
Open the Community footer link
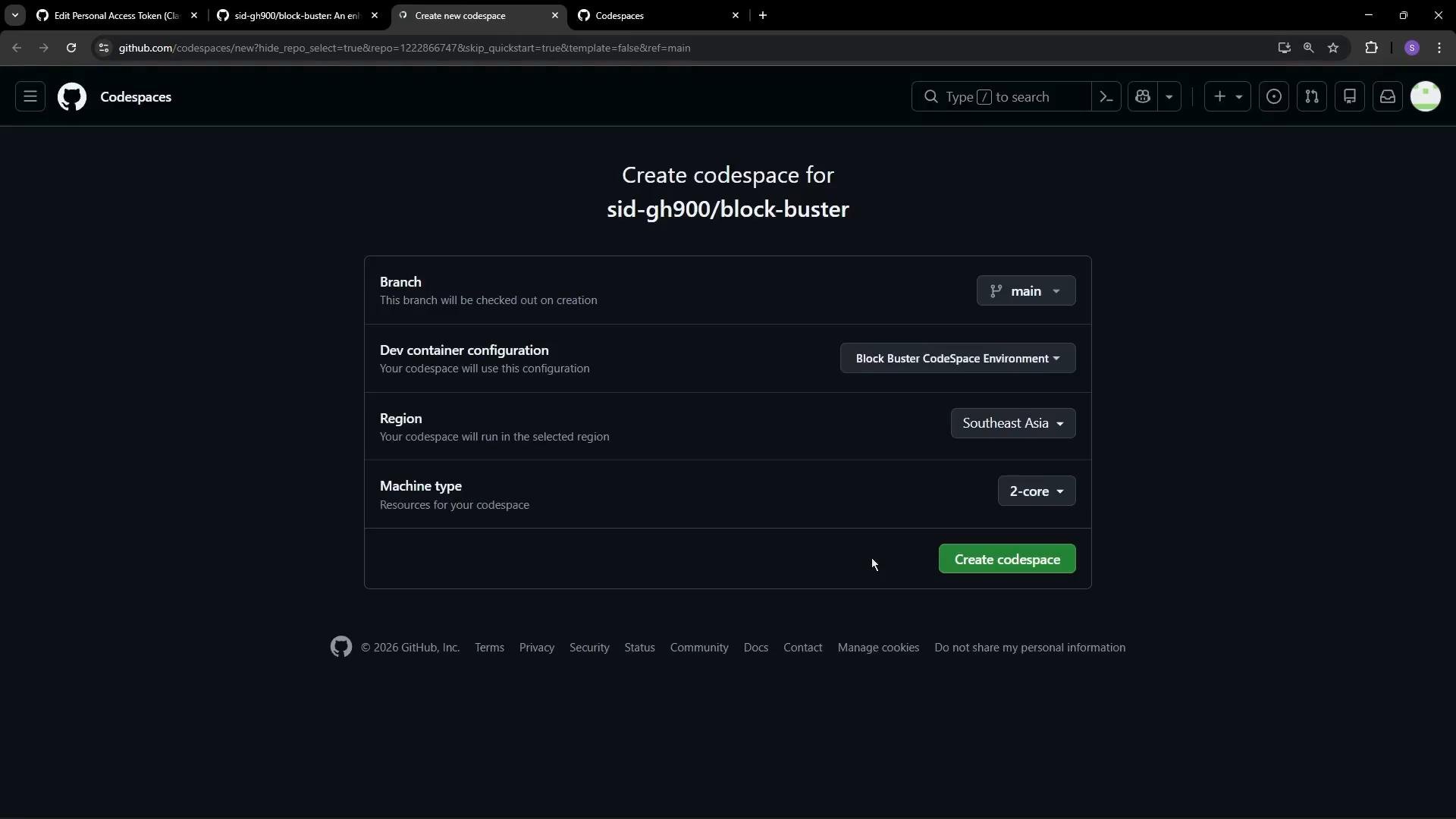click(x=699, y=647)
